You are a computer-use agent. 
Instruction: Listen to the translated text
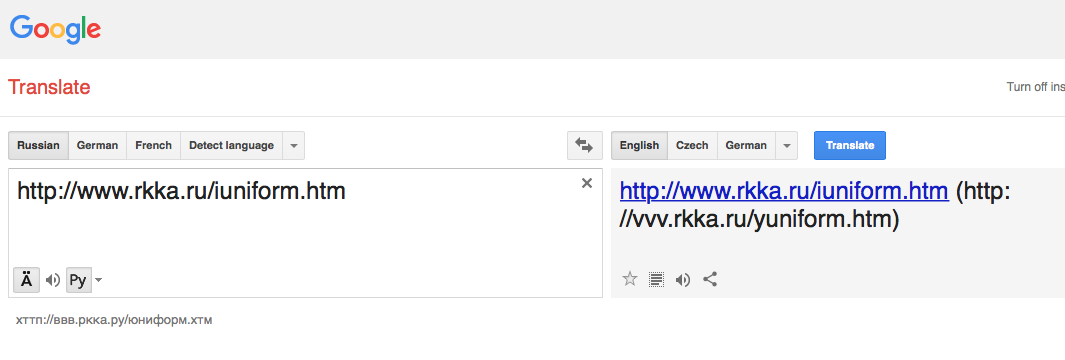[683, 279]
